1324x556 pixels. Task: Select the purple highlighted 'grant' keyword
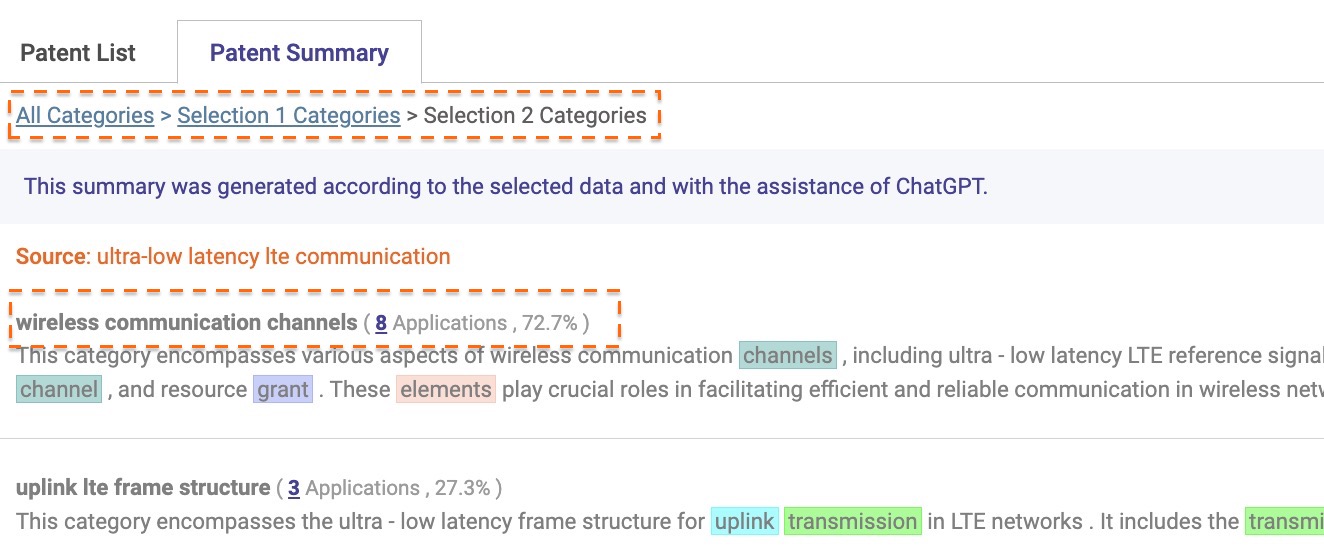point(283,390)
